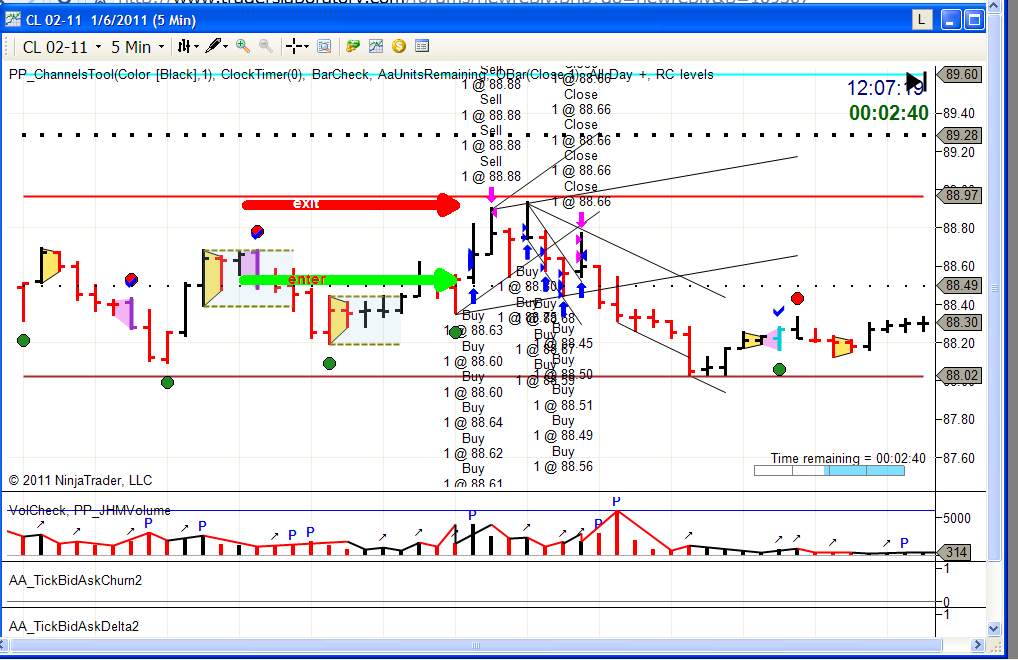The image size is (1018, 660).
Task: Activate the crosshair cursor icon
Action: (294, 46)
